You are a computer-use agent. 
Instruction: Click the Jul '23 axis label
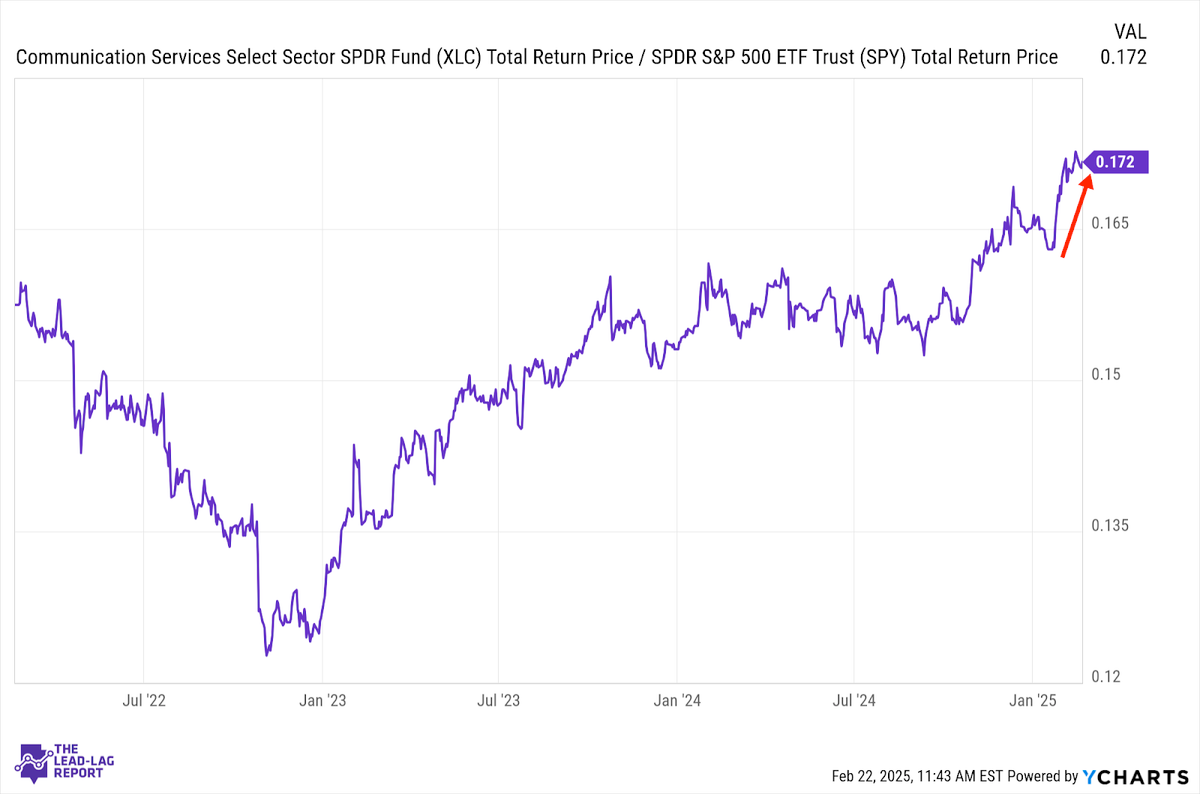pos(499,701)
